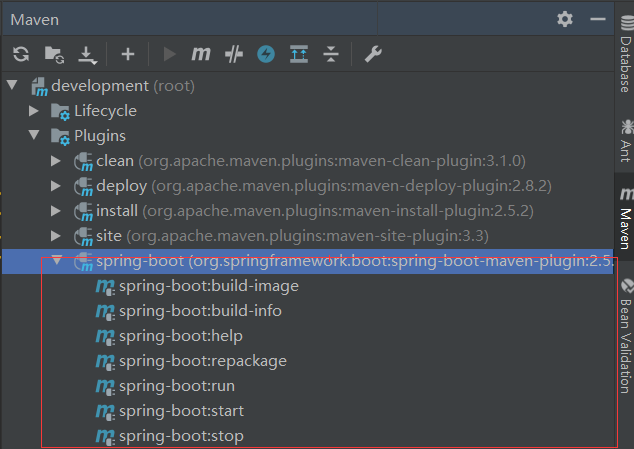Viewport: 634px width, 449px height.
Task: Click the deploy plugin plug icon
Action: point(83,187)
